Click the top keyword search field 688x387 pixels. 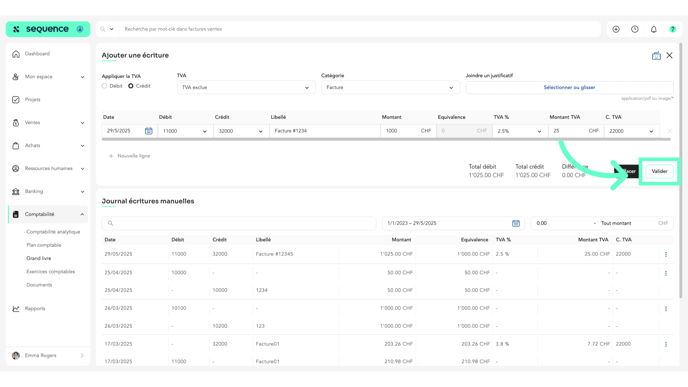[360, 29]
